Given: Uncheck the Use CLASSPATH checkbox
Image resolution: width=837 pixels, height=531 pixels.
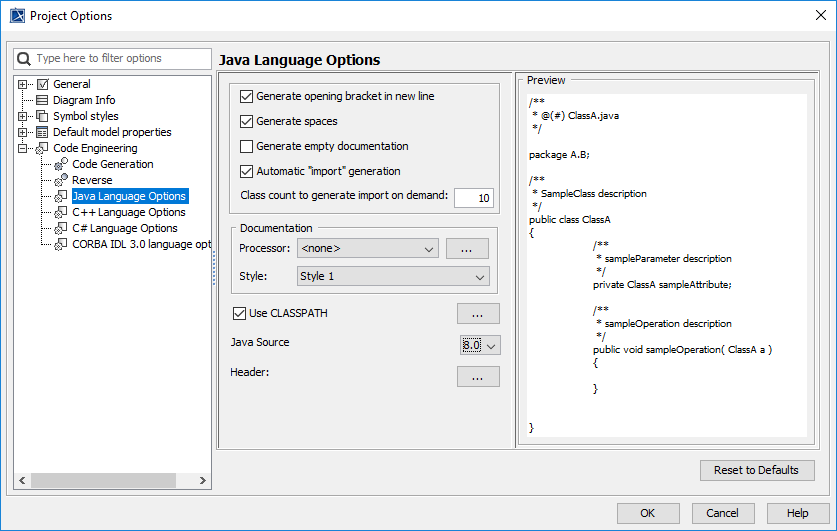Looking at the screenshot, I should click(x=239, y=313).
